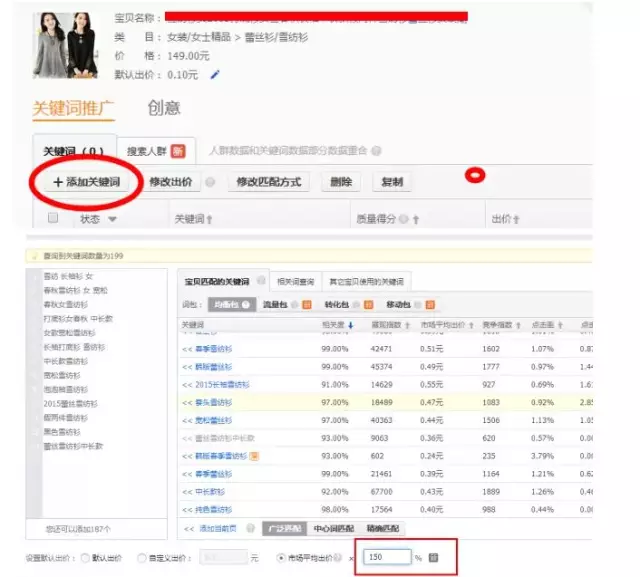This screenshot has width=640, height=577.
Task: Click the 宽松雪纺衫 keyword link in table
Action: (213, 420)
